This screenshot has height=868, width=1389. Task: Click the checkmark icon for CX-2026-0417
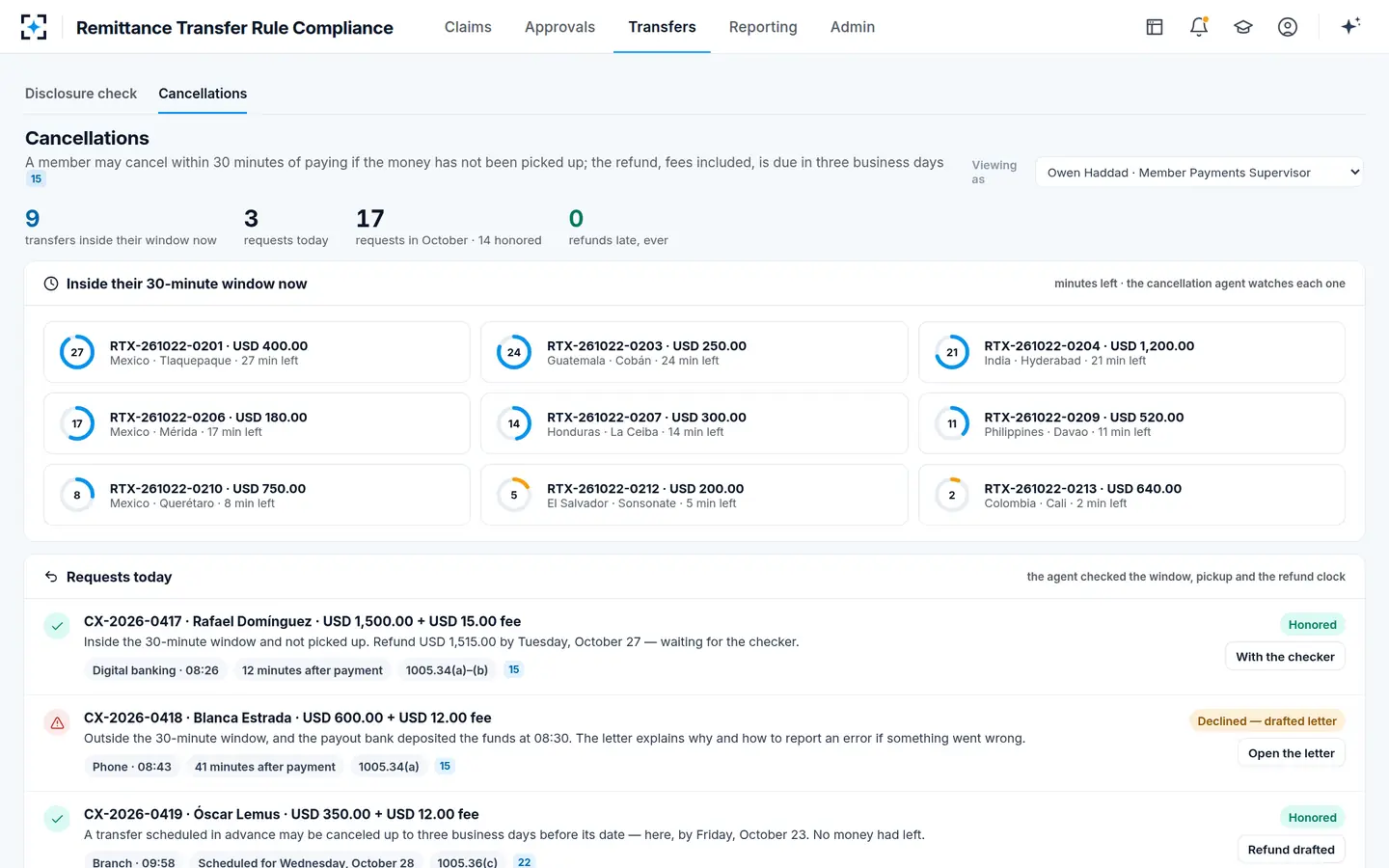57,626
